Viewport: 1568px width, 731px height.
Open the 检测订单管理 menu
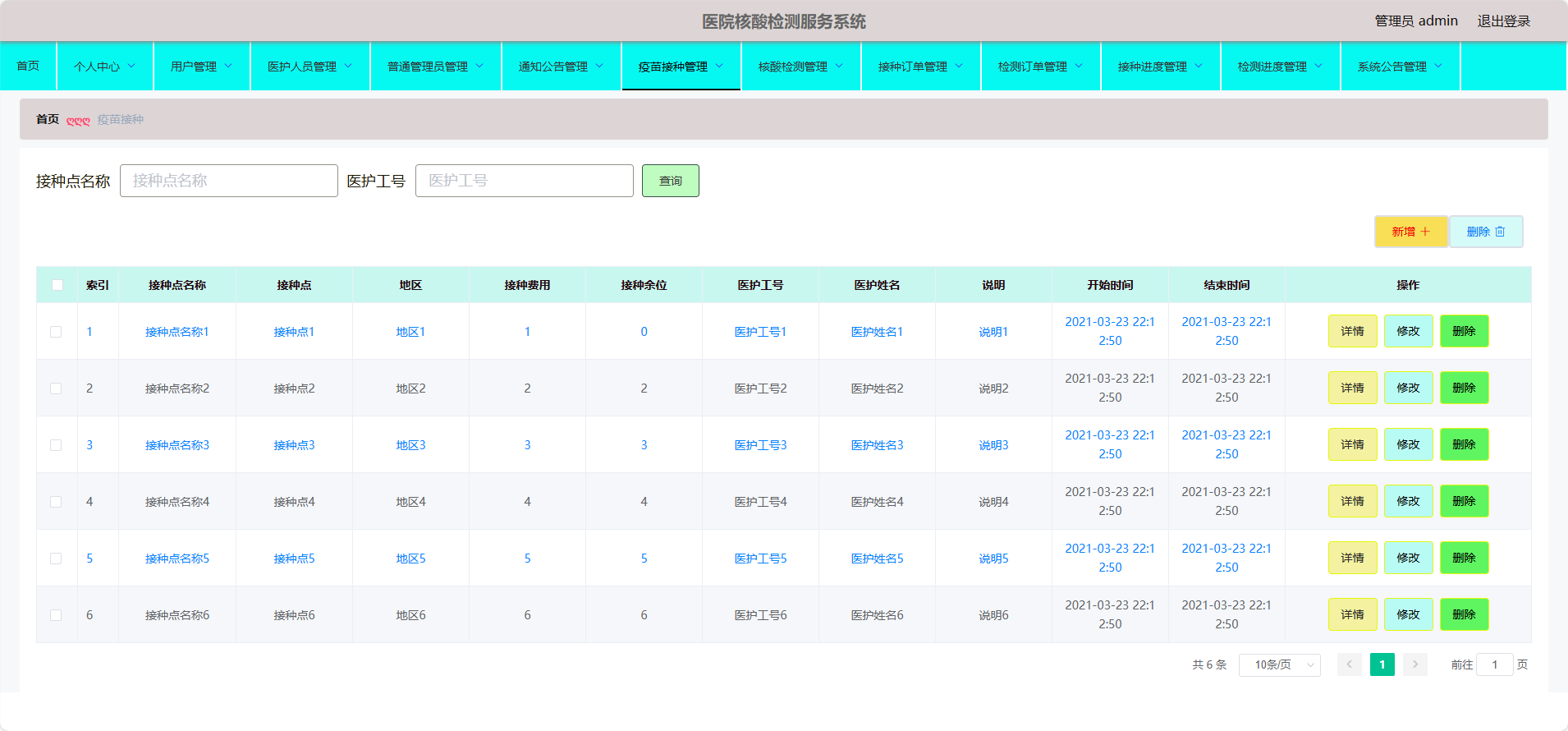point(1040,66)
